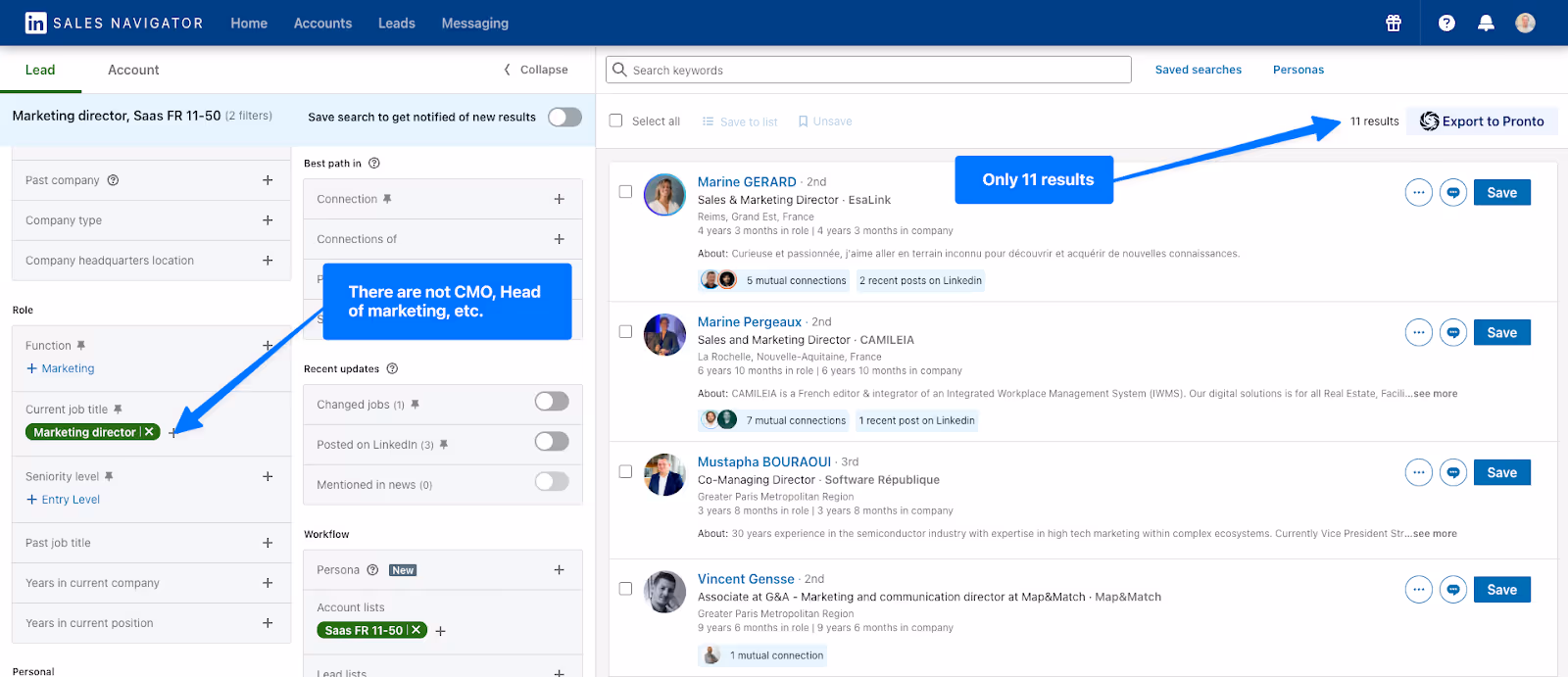Toggle save search notifications switch

coord(564,117)
